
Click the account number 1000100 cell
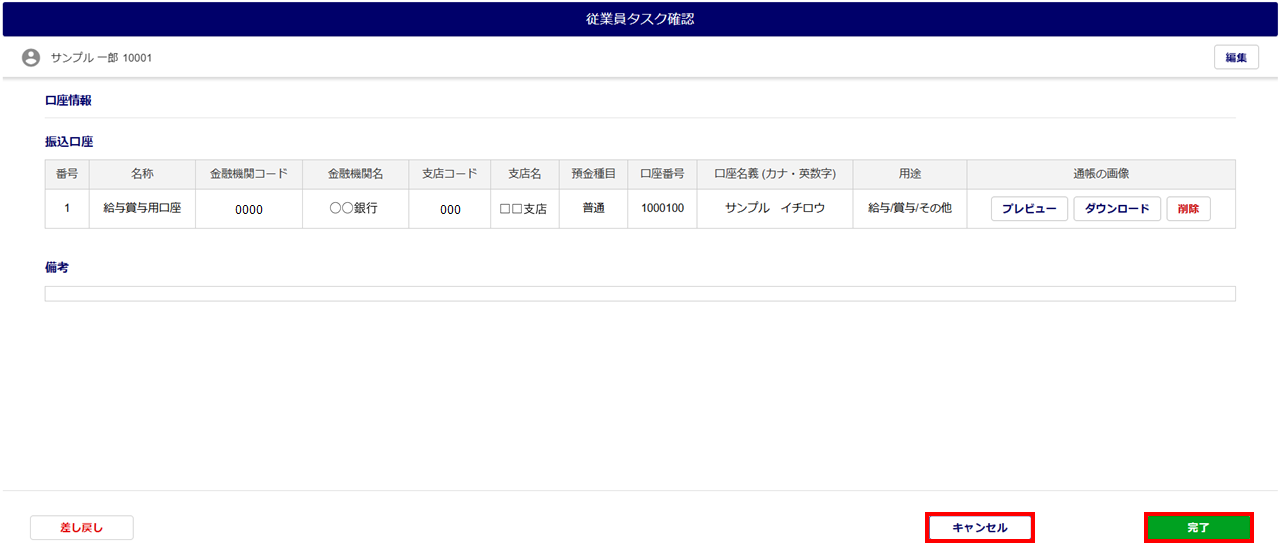(662, 209)
